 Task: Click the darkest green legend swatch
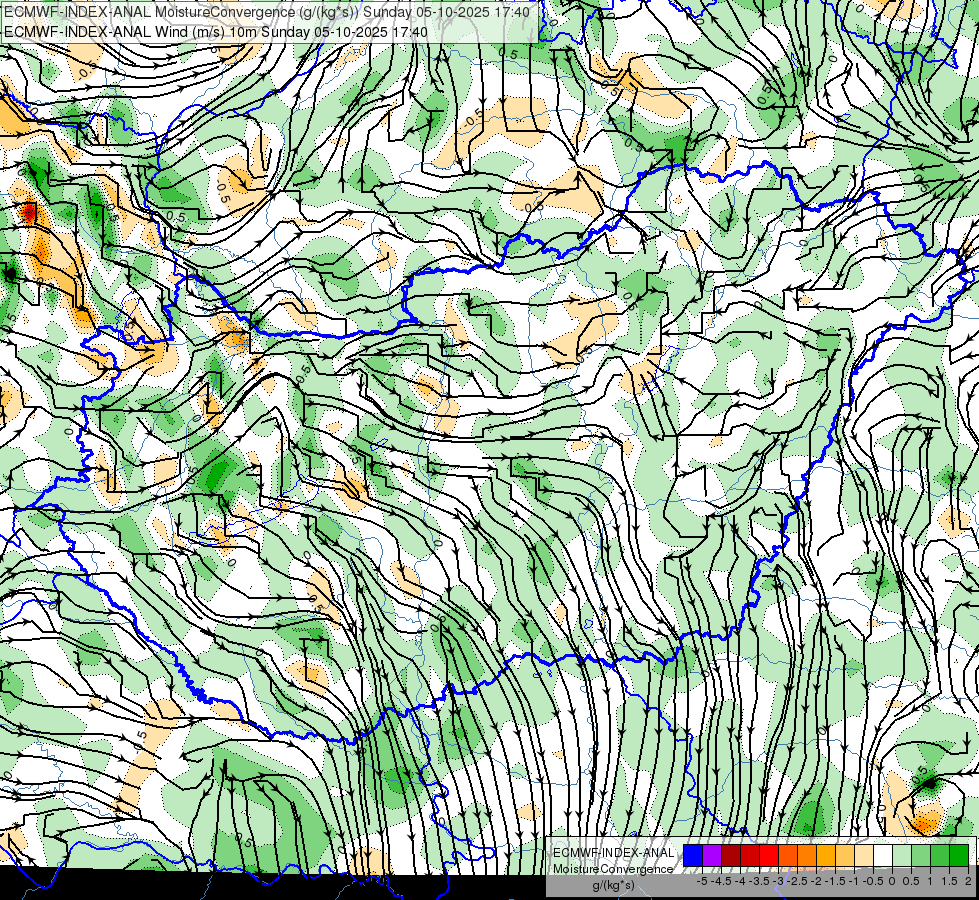tap(959, 855)
